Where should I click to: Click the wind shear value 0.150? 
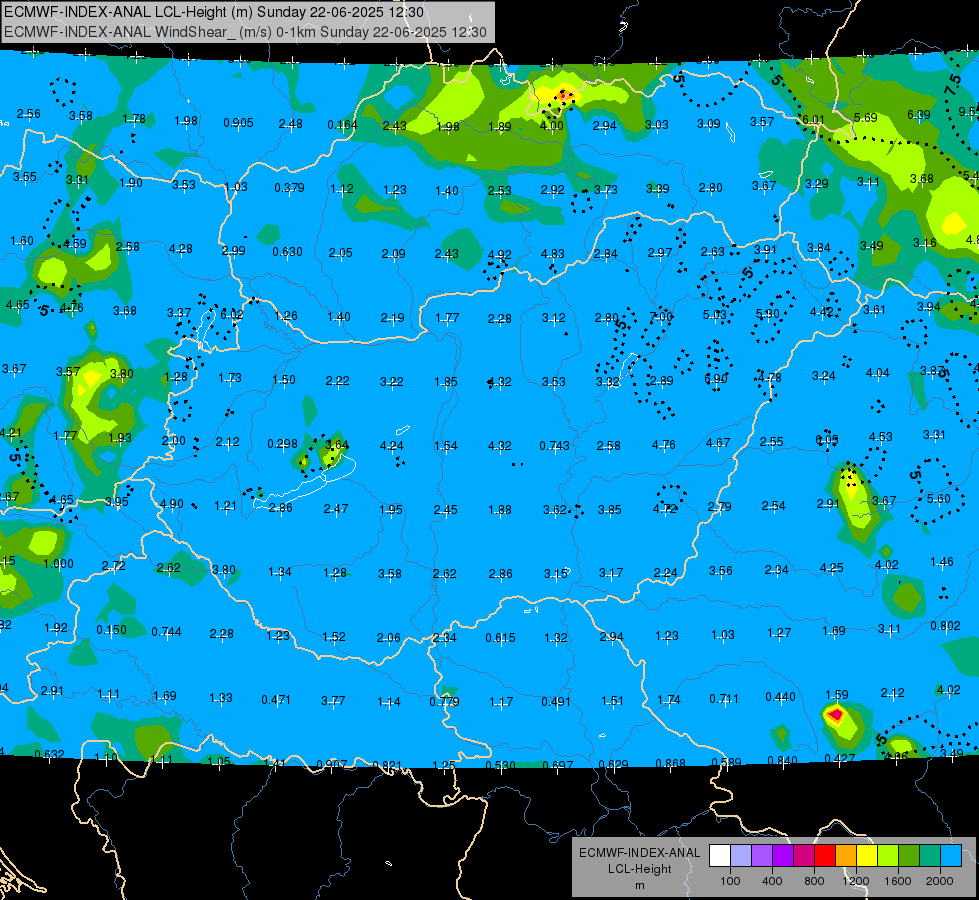point(111,630)
